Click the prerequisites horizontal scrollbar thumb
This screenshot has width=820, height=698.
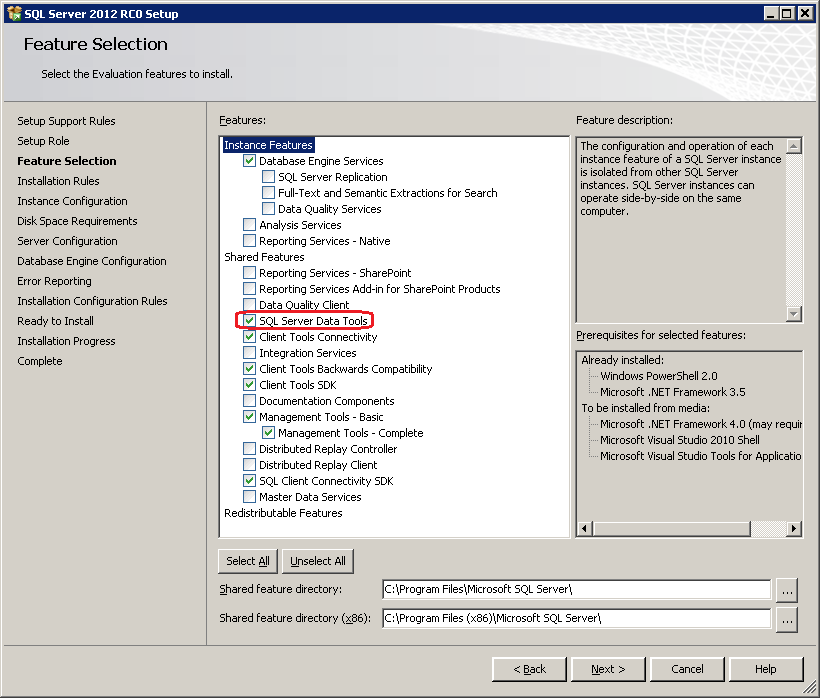click(x=671, y=529)
